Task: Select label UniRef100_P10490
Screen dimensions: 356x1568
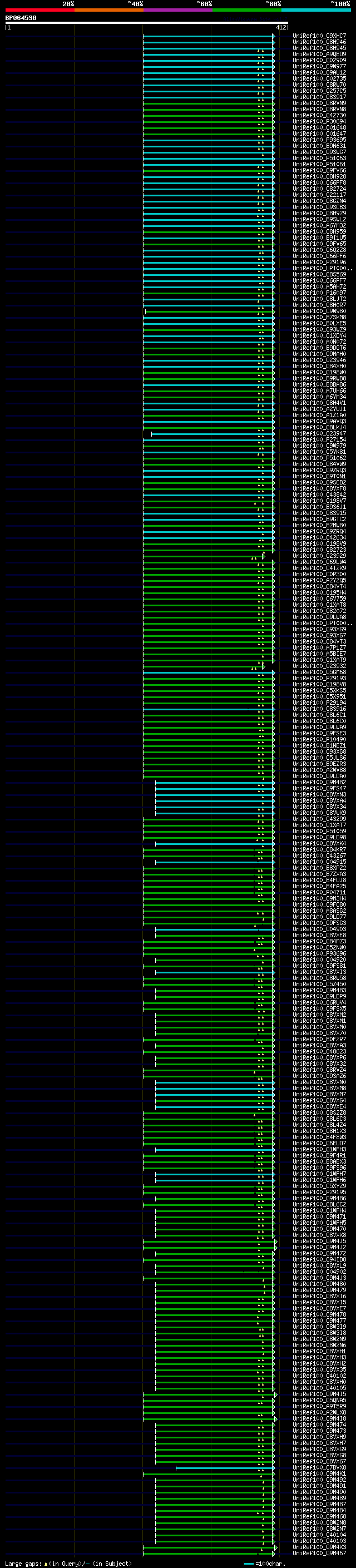Action: coord(319,739)
